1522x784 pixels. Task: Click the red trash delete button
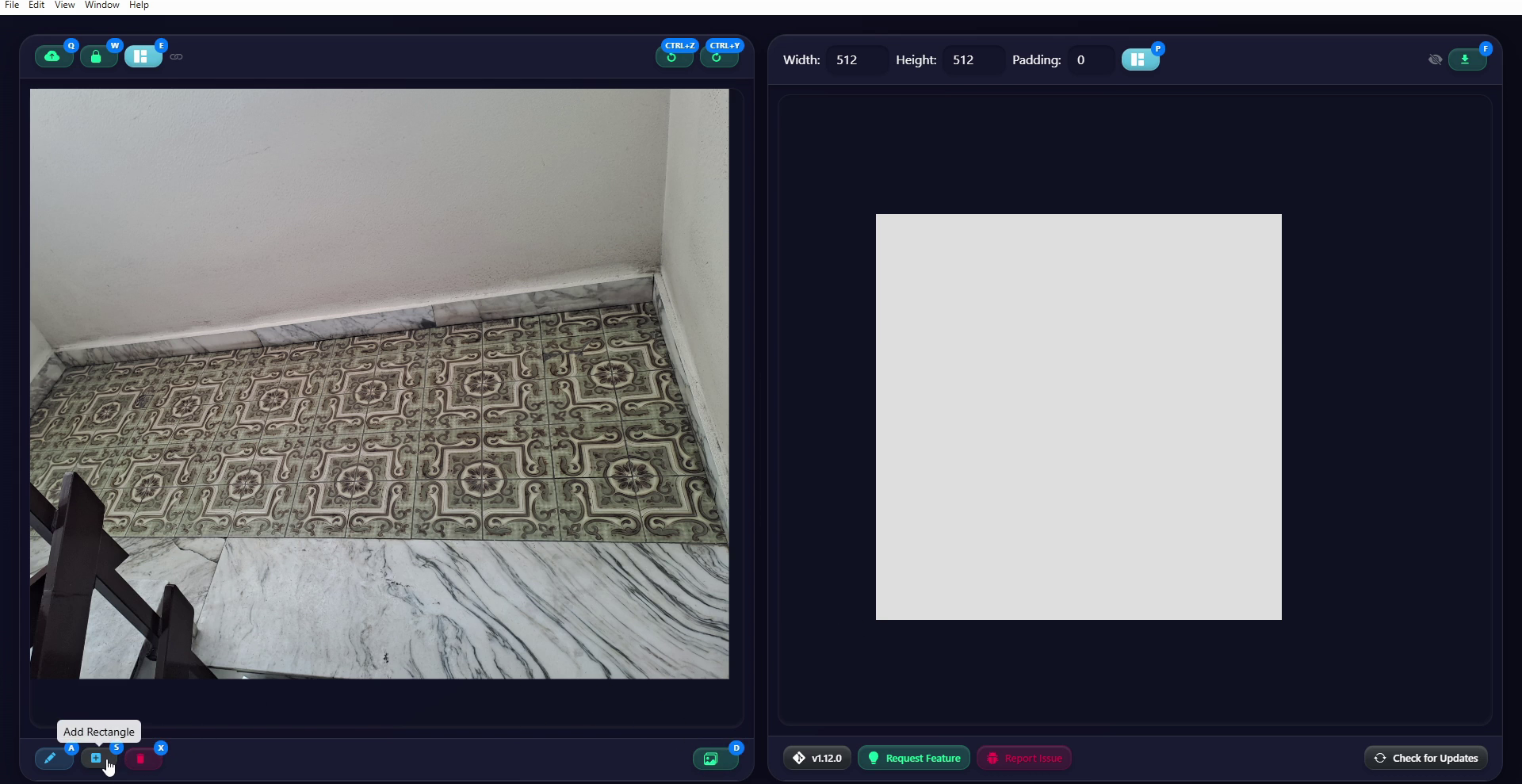(x=142, y=759)
